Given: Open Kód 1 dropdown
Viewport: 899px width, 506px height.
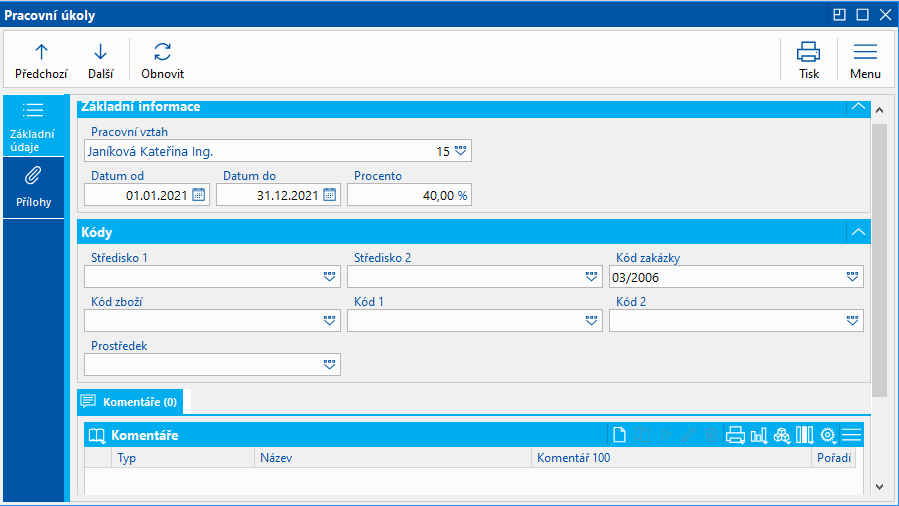Looking at the screenshot, I should point(592,321).
